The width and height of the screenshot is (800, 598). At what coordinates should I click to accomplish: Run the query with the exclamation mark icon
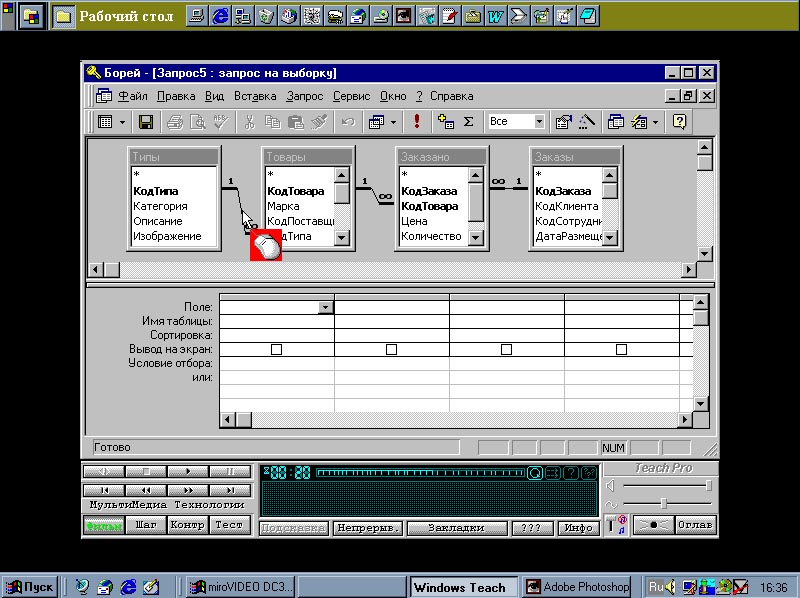tap(417, 122)
